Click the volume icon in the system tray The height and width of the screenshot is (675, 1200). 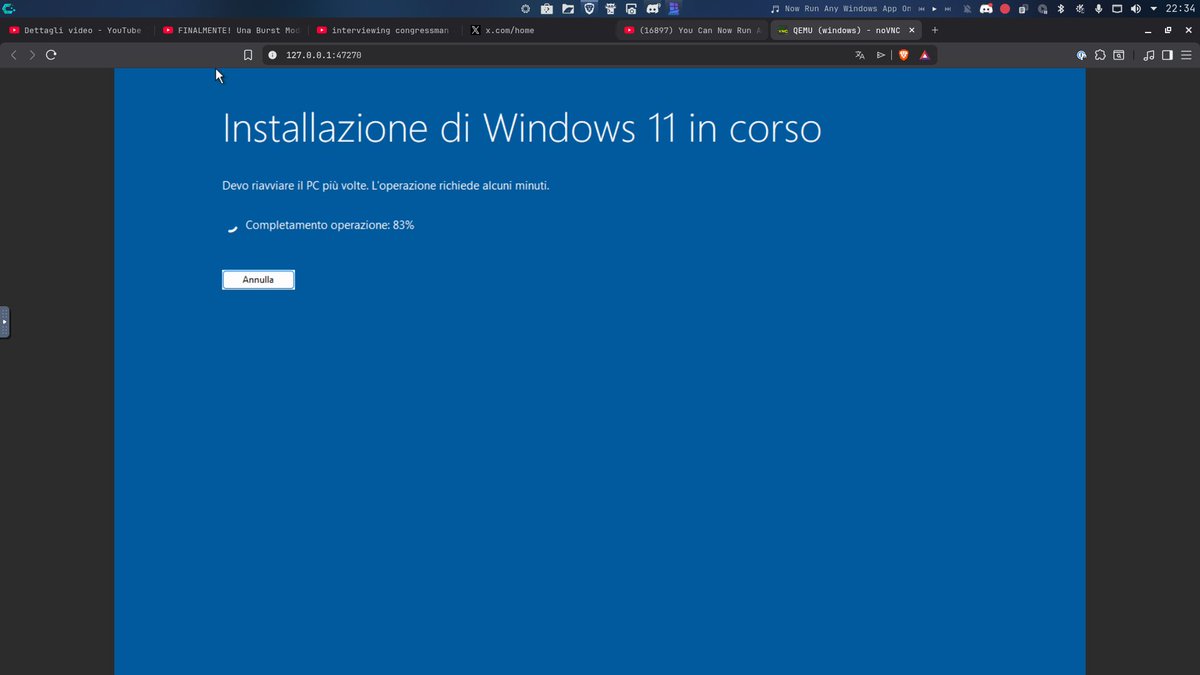click(x=1134, y=8)
